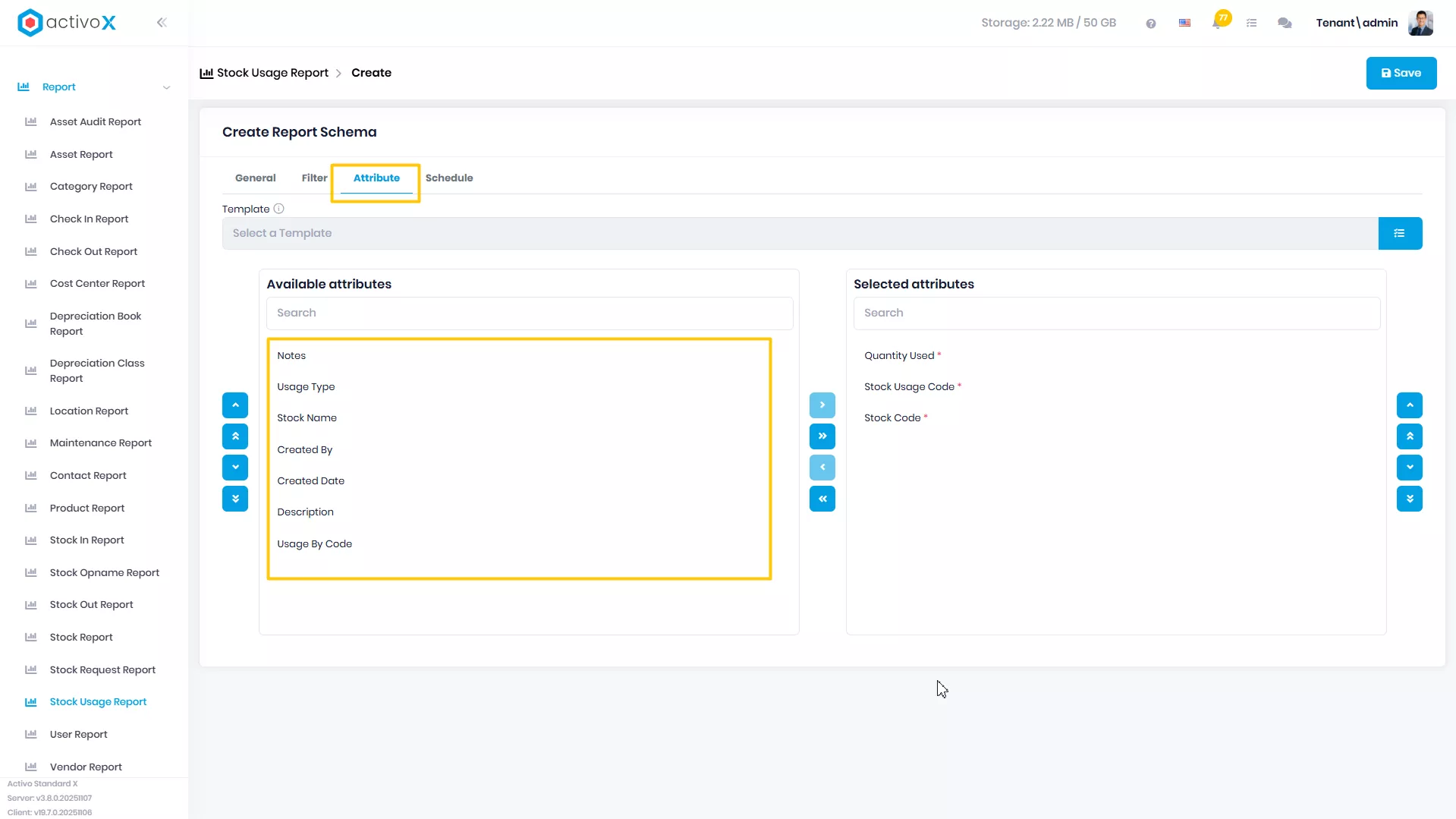Open template list button beside Template field
The image size is (1456, 819).
coord(1400,234)
